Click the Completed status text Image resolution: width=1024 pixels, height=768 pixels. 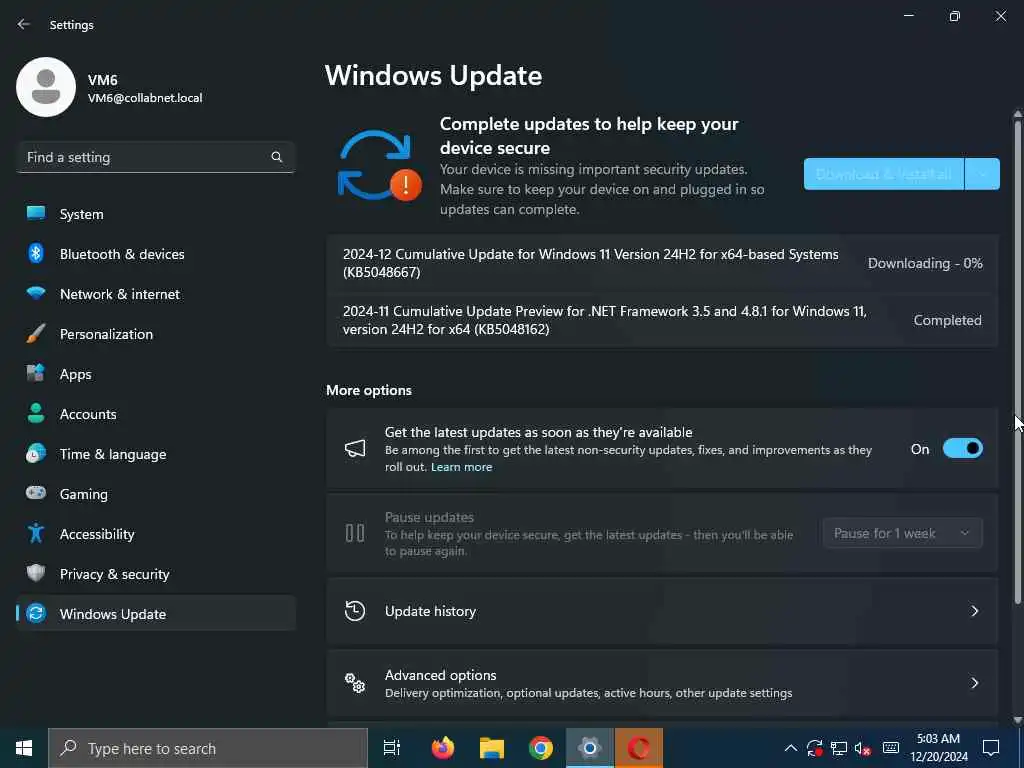(947, 320)
